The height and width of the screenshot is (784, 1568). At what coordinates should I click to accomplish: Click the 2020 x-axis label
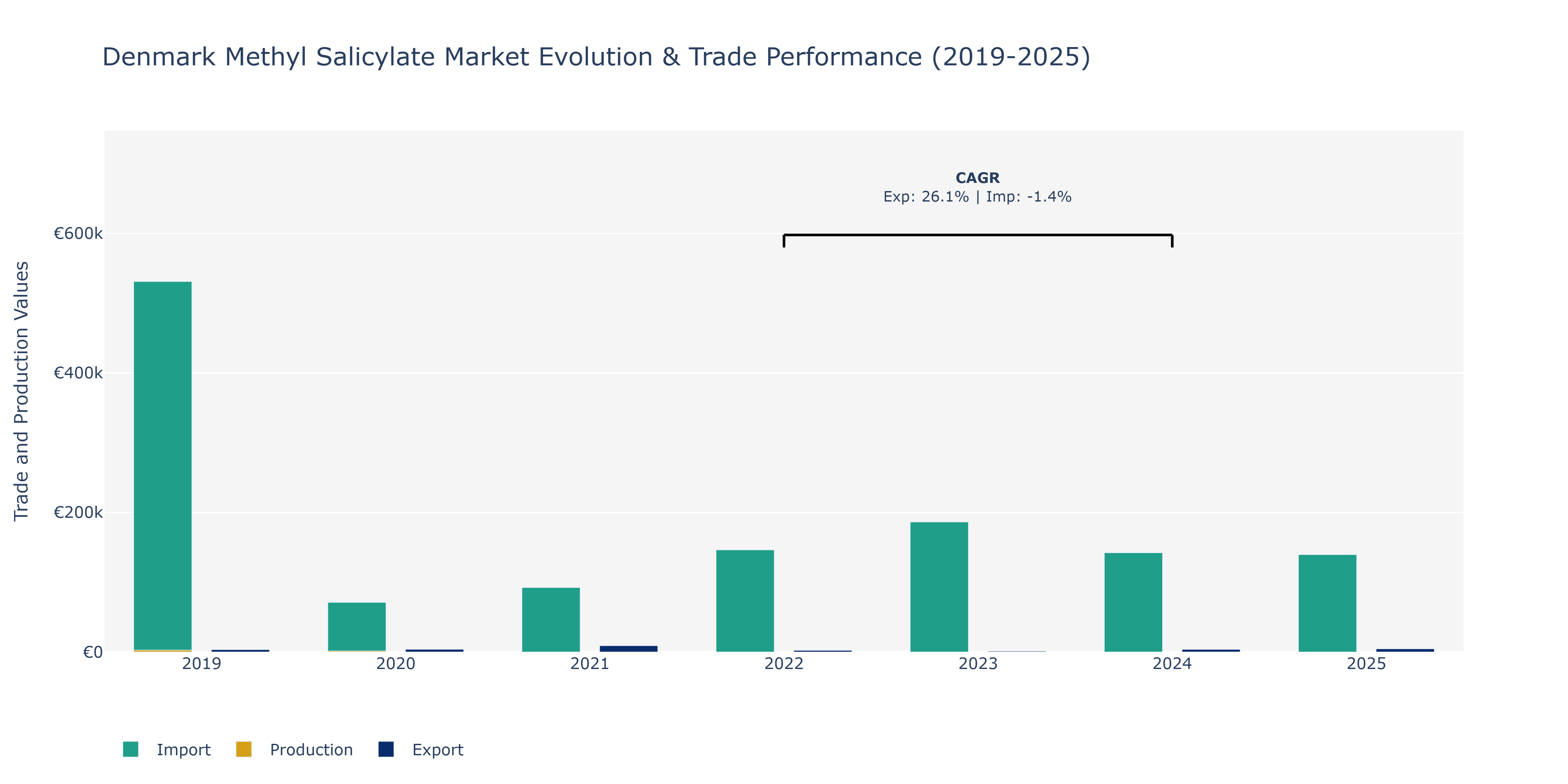[x=396, y=663]
